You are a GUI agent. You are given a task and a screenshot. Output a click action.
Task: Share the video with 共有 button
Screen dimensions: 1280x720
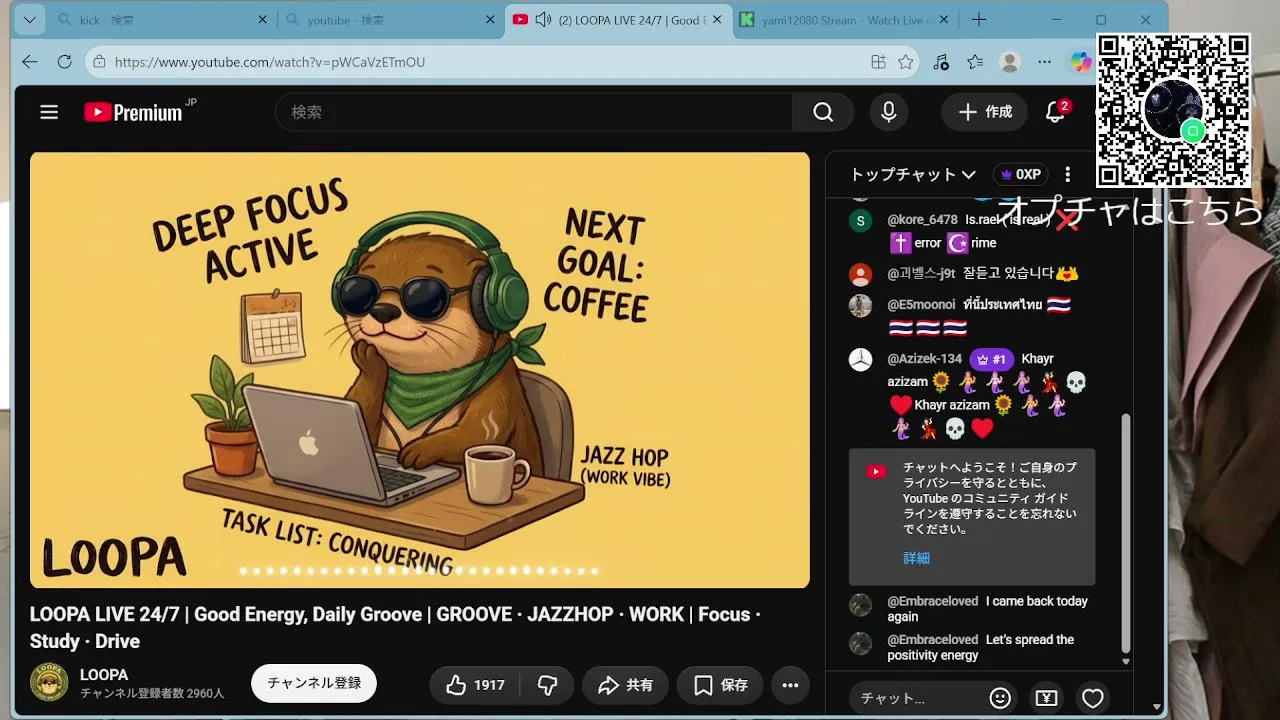tap(625, 685)
